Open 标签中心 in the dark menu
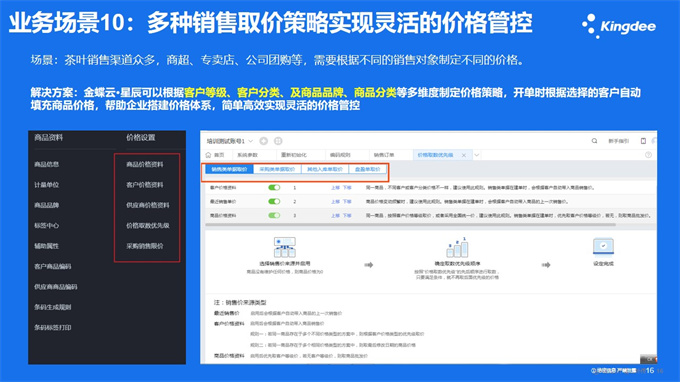 click(x=47, y=225)
